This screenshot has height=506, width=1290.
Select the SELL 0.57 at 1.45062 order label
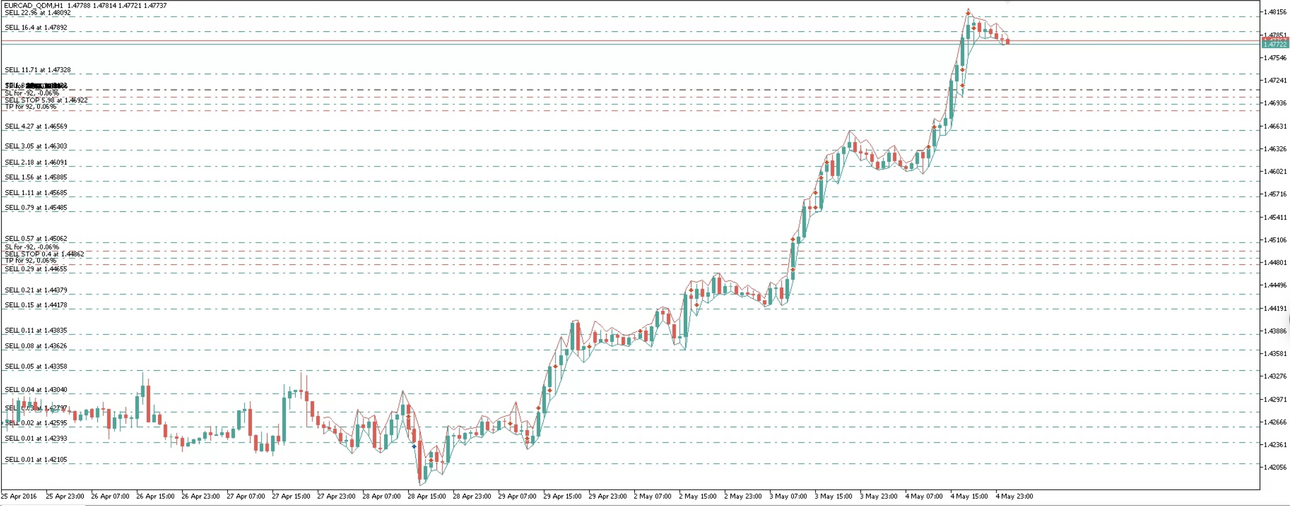point(36,238)
